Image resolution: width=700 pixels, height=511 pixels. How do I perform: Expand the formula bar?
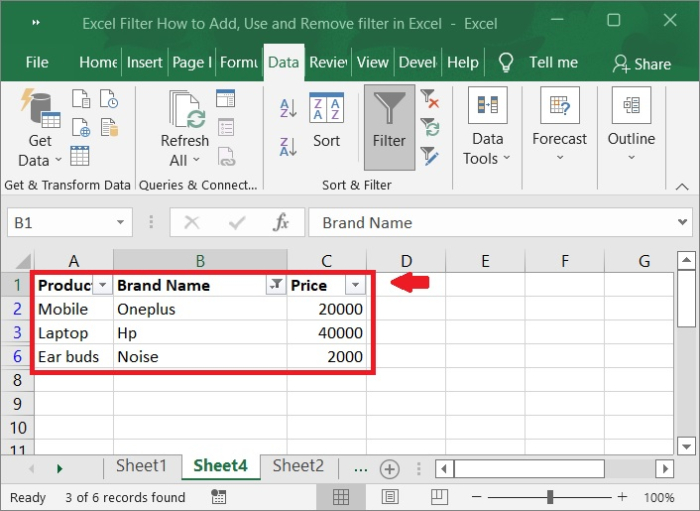pos(682,222)
